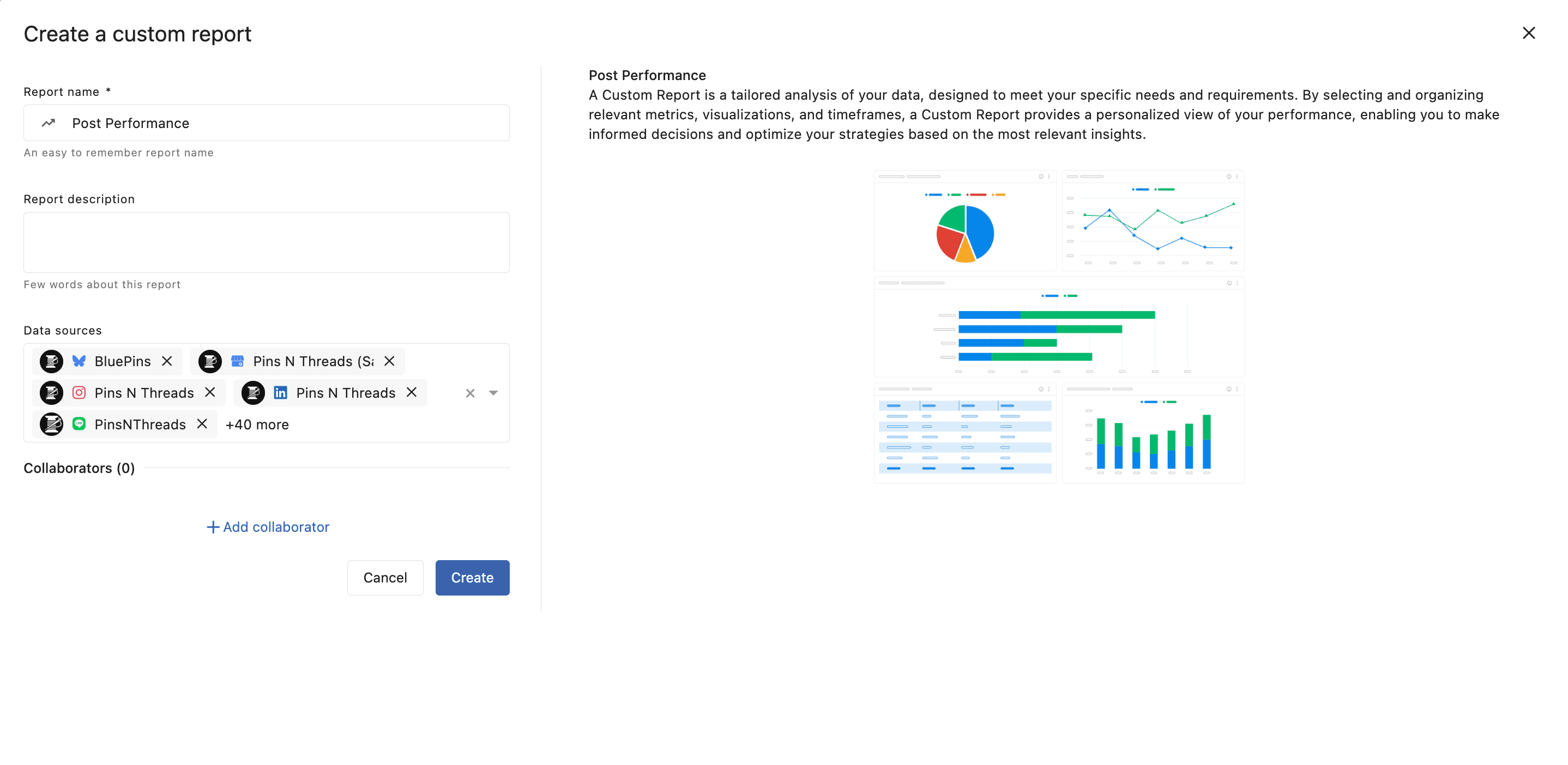Viewport: 1568px width, 765px height.
Task: Remove the PinsNThreads LINE chip
Action: [202, 424]
